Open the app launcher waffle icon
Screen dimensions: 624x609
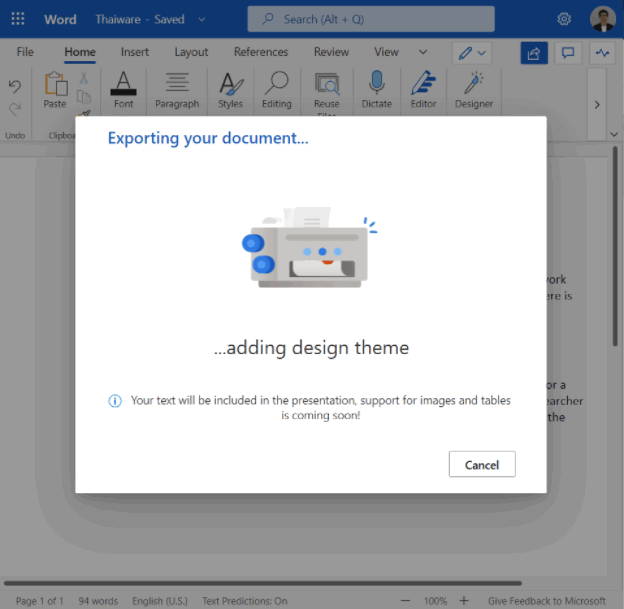click(x=18, y=19)
